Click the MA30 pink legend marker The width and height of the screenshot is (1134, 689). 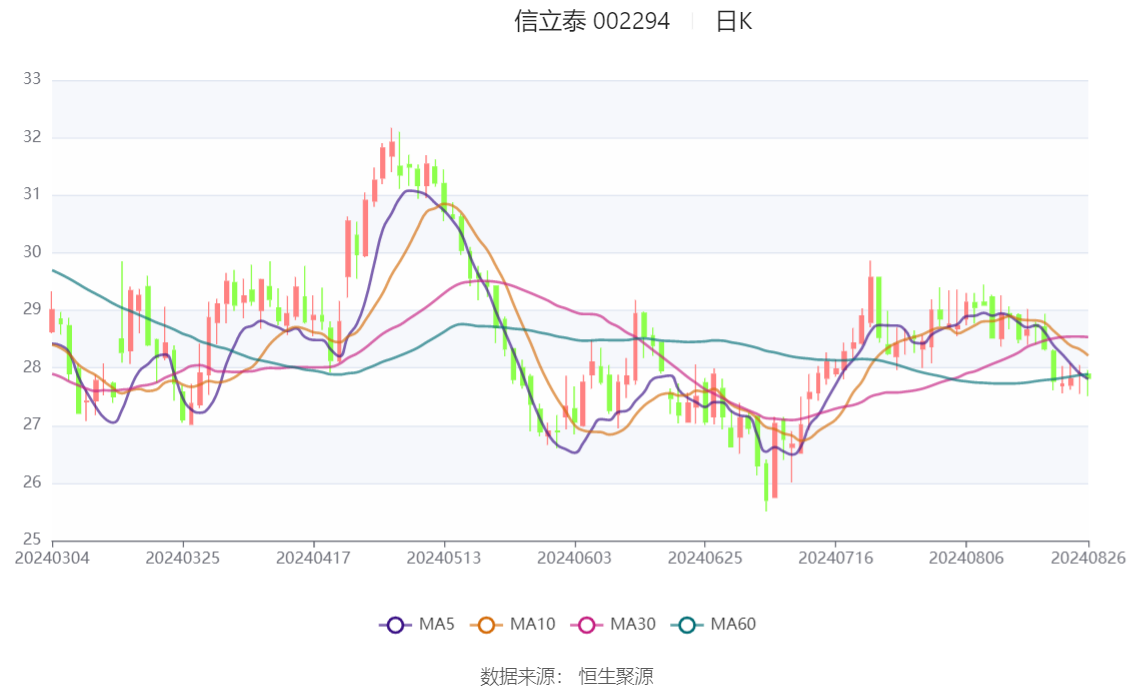tap(587, 625)
